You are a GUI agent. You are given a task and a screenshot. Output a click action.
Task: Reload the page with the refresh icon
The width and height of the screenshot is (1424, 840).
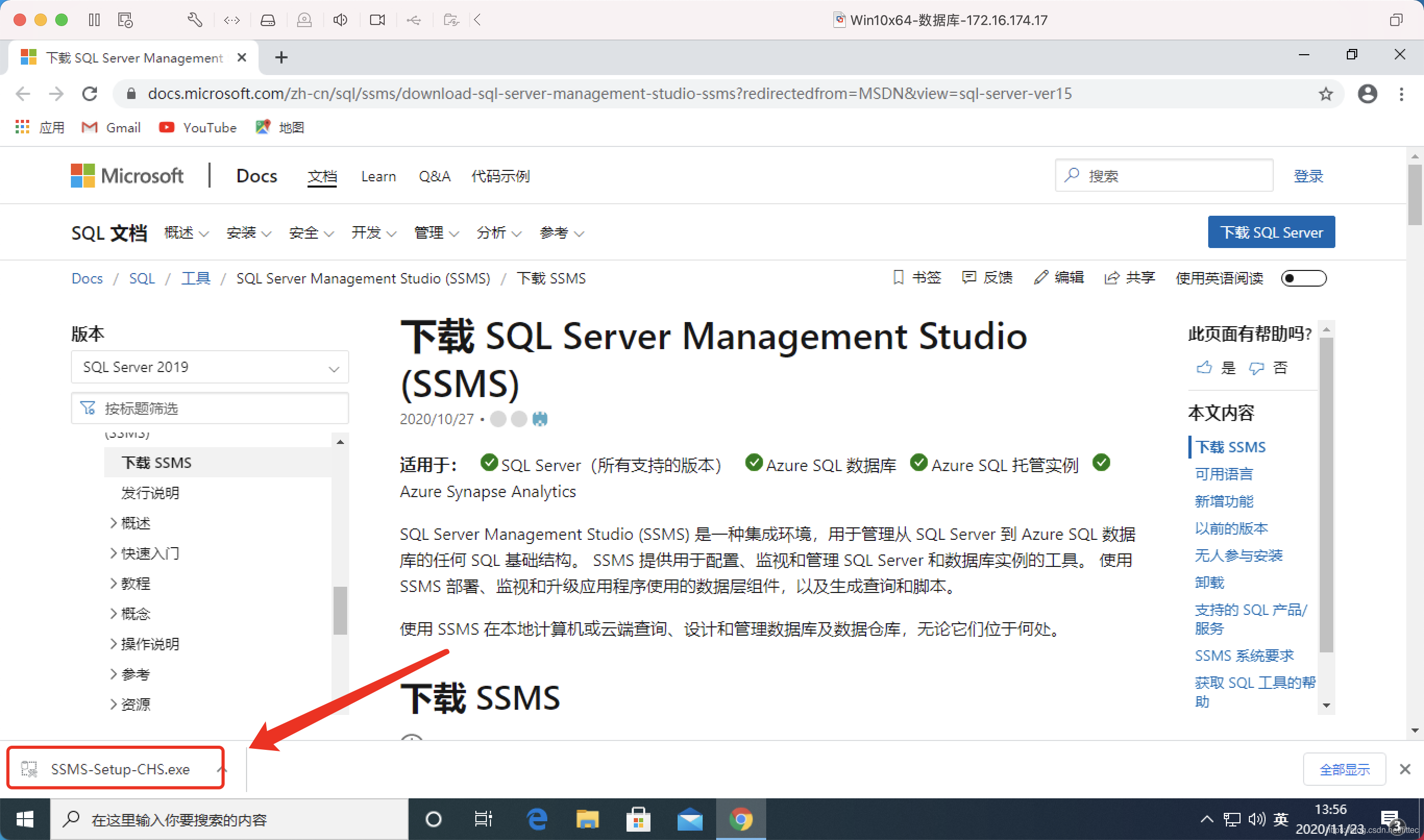click(x=90, y=93)
